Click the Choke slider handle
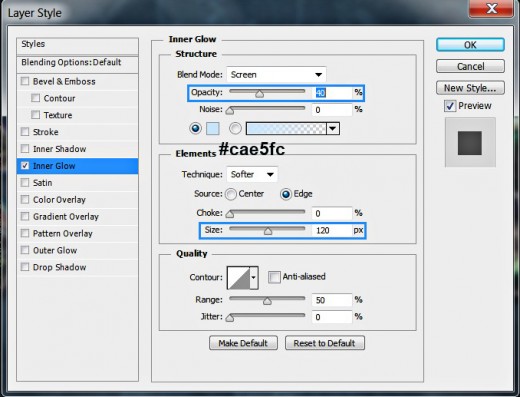 230,214
